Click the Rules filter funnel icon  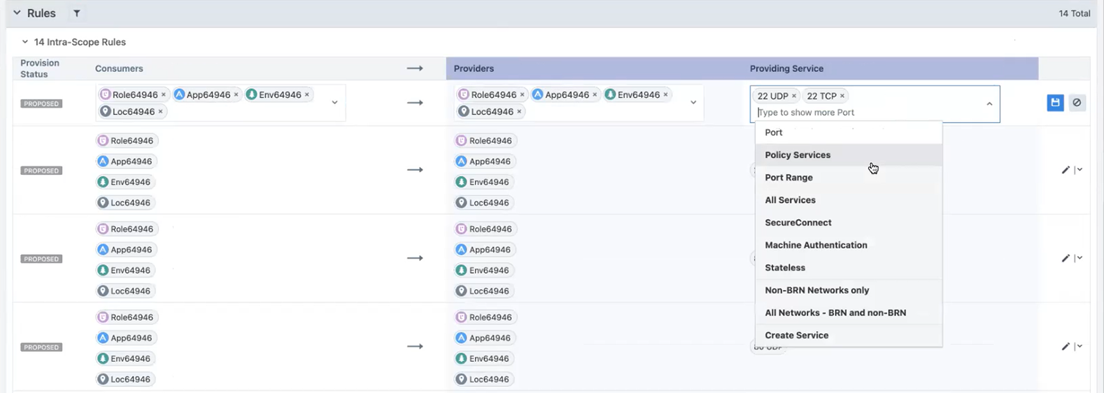coord(77,13)
